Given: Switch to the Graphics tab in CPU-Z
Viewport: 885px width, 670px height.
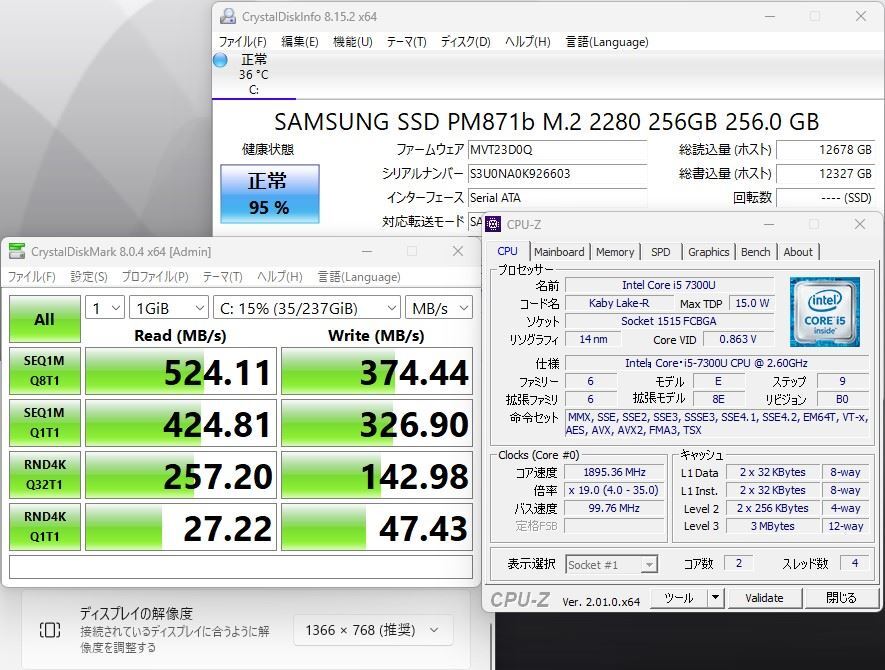Looking at the screenshot, I should pyautogui.click(x=708, y=252).
